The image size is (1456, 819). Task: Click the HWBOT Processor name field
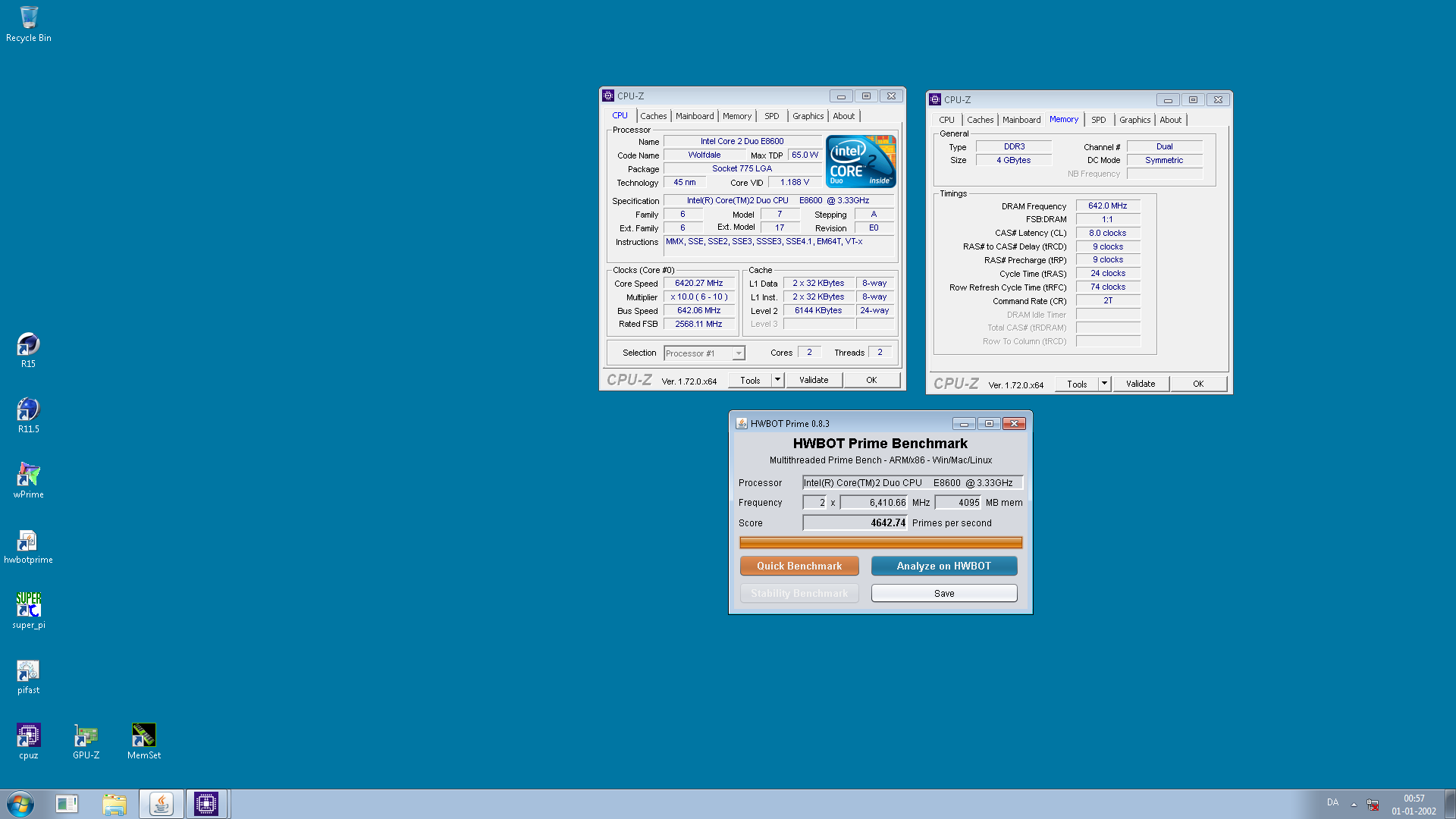[913, 482]
